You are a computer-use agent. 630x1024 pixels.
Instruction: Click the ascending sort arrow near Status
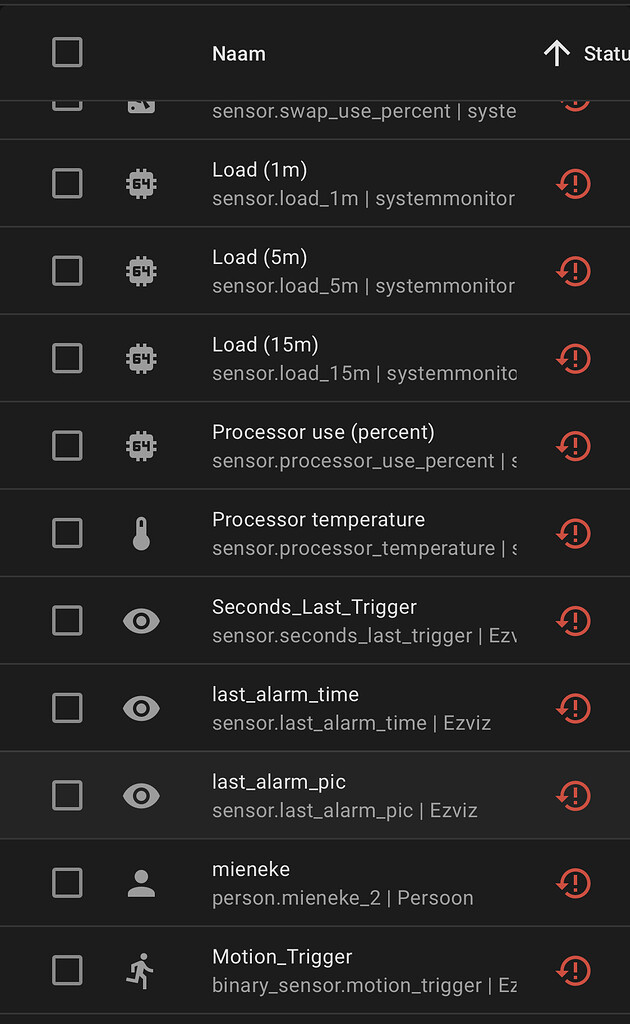[556, 53]
